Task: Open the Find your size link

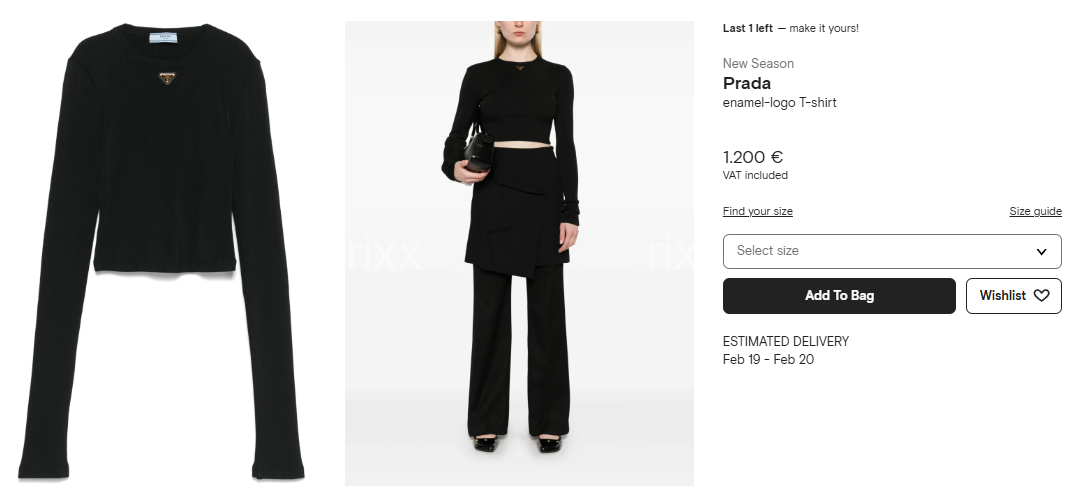Action: 757,211
